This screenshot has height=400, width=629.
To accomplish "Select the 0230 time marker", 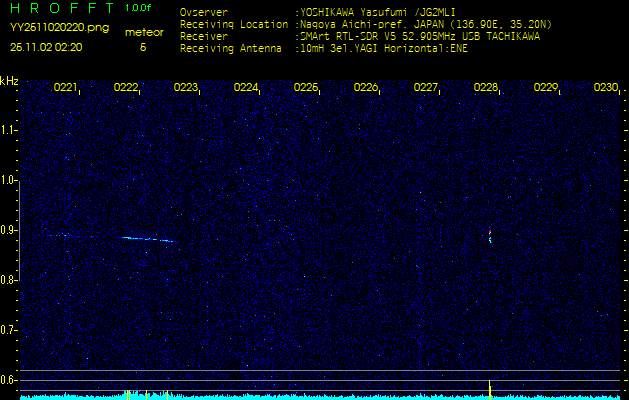I will [x=606, y=87].
